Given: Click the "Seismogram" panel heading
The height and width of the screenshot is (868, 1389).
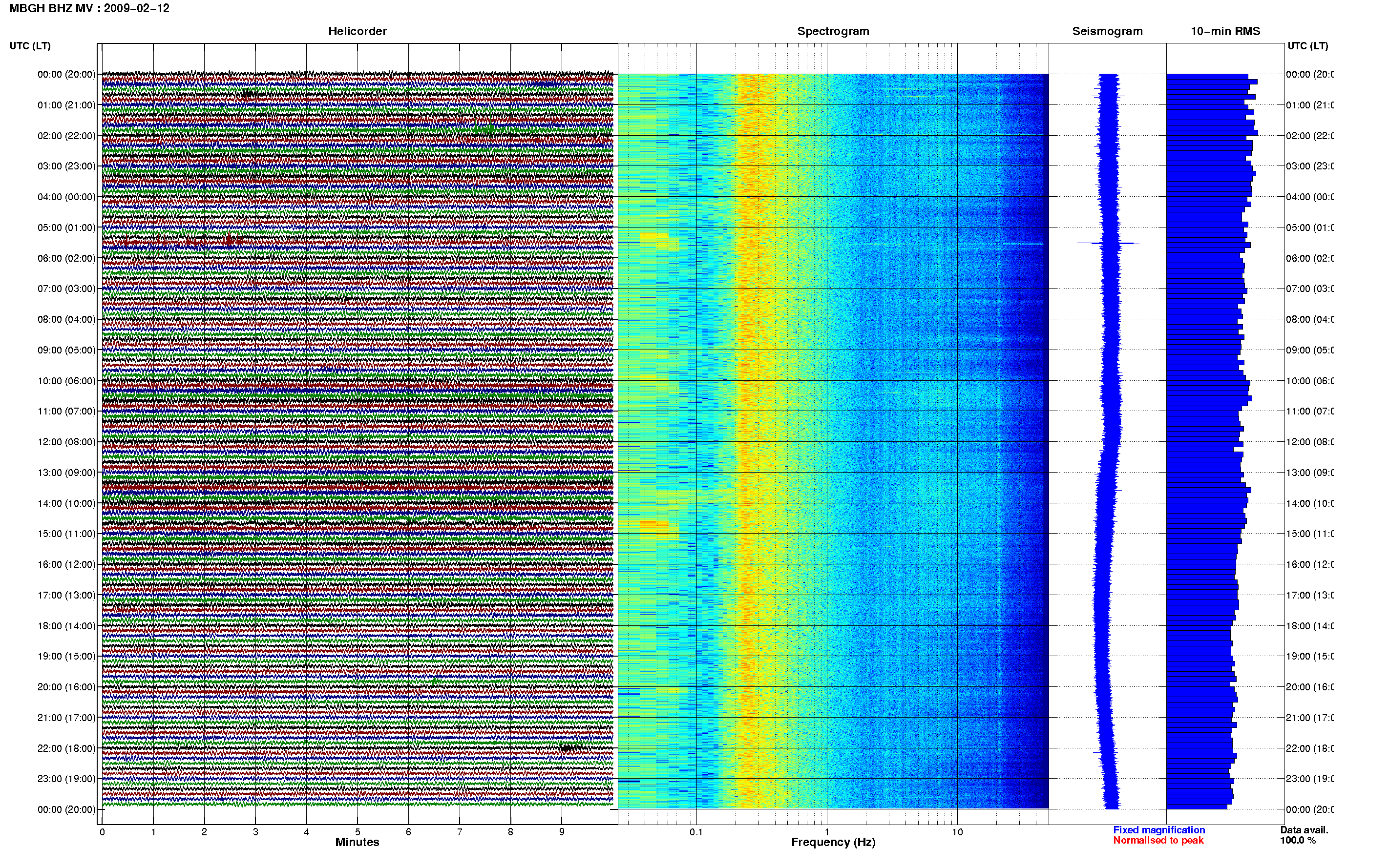Looking at the screenshot, I should [1107, 31].
